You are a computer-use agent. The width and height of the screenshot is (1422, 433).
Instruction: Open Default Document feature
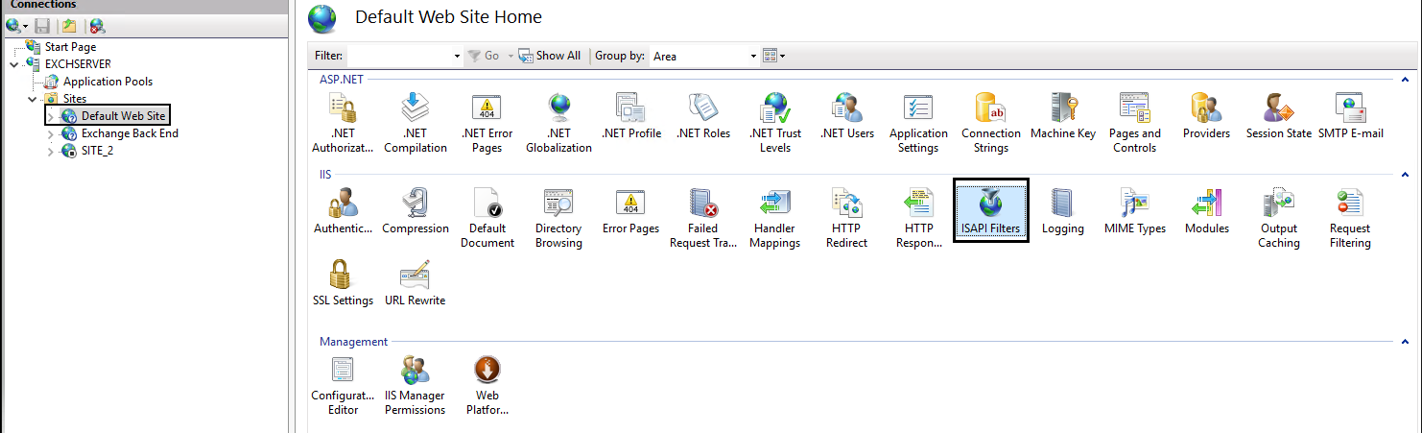487,218
